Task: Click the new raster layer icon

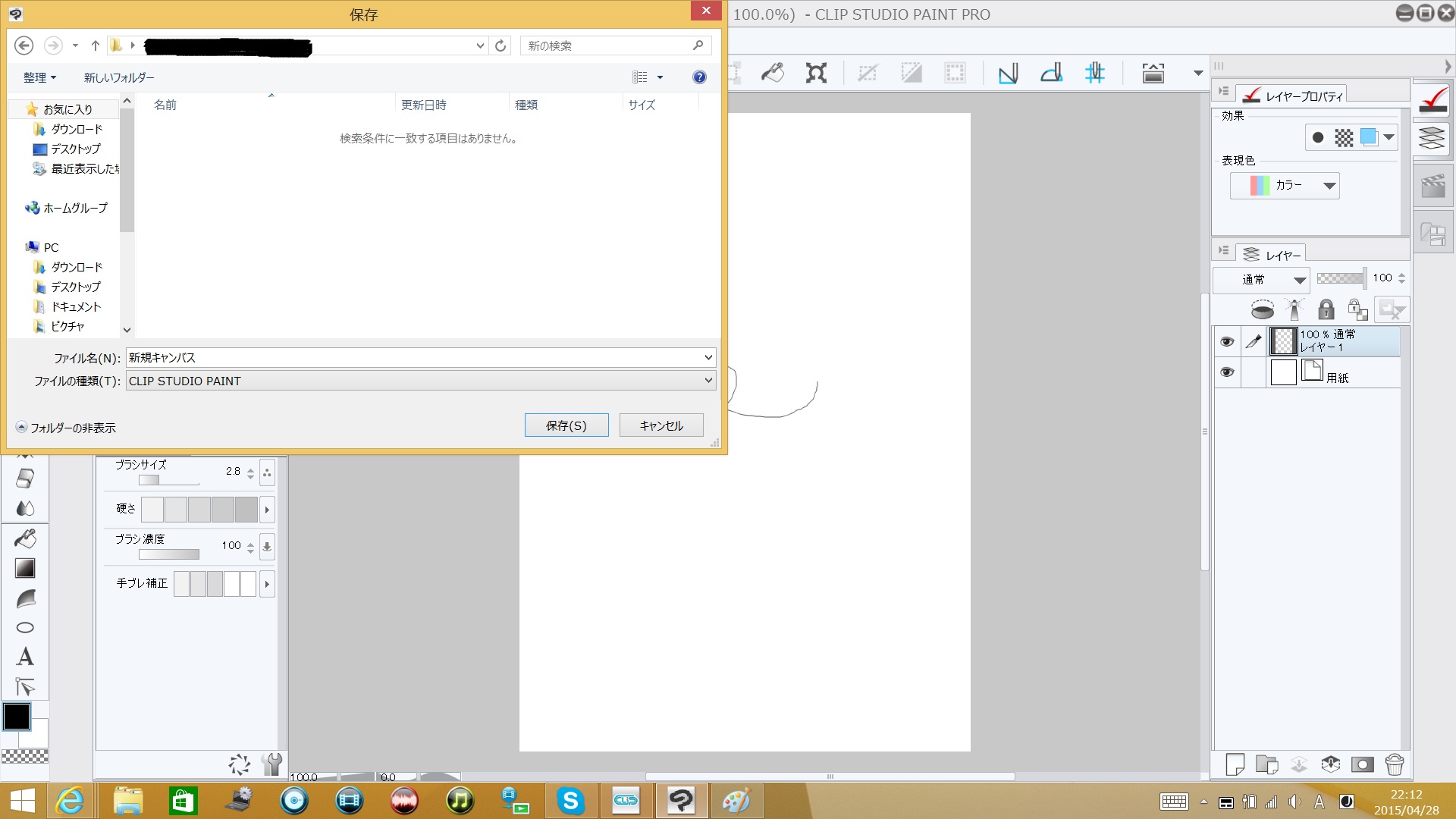Action: pyautogui.click(x=1235, y=764)
